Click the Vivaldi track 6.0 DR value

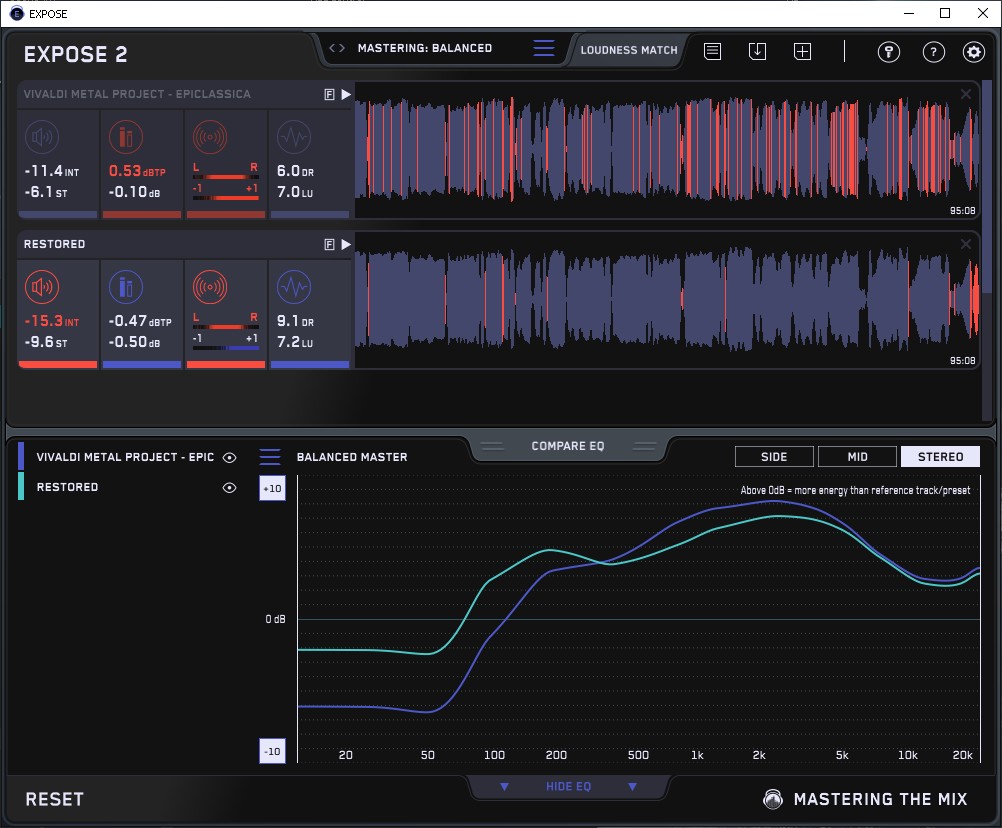(x=295, y=171)
